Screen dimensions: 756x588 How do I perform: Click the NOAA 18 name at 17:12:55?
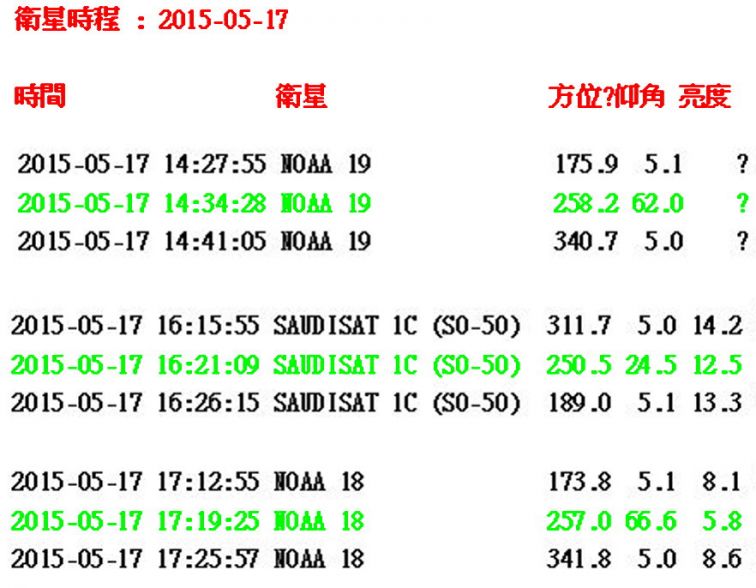(x=320, y=483)
